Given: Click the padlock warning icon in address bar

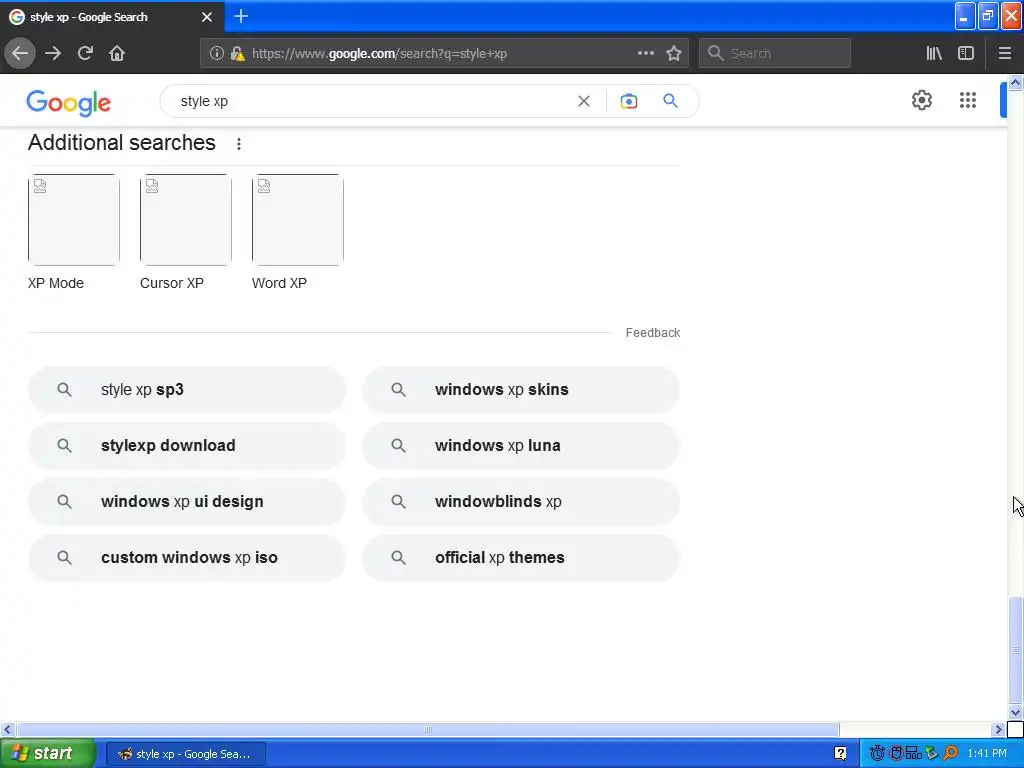Looking at the screenshot, I should pyautogui.click(x=237, y=54).
